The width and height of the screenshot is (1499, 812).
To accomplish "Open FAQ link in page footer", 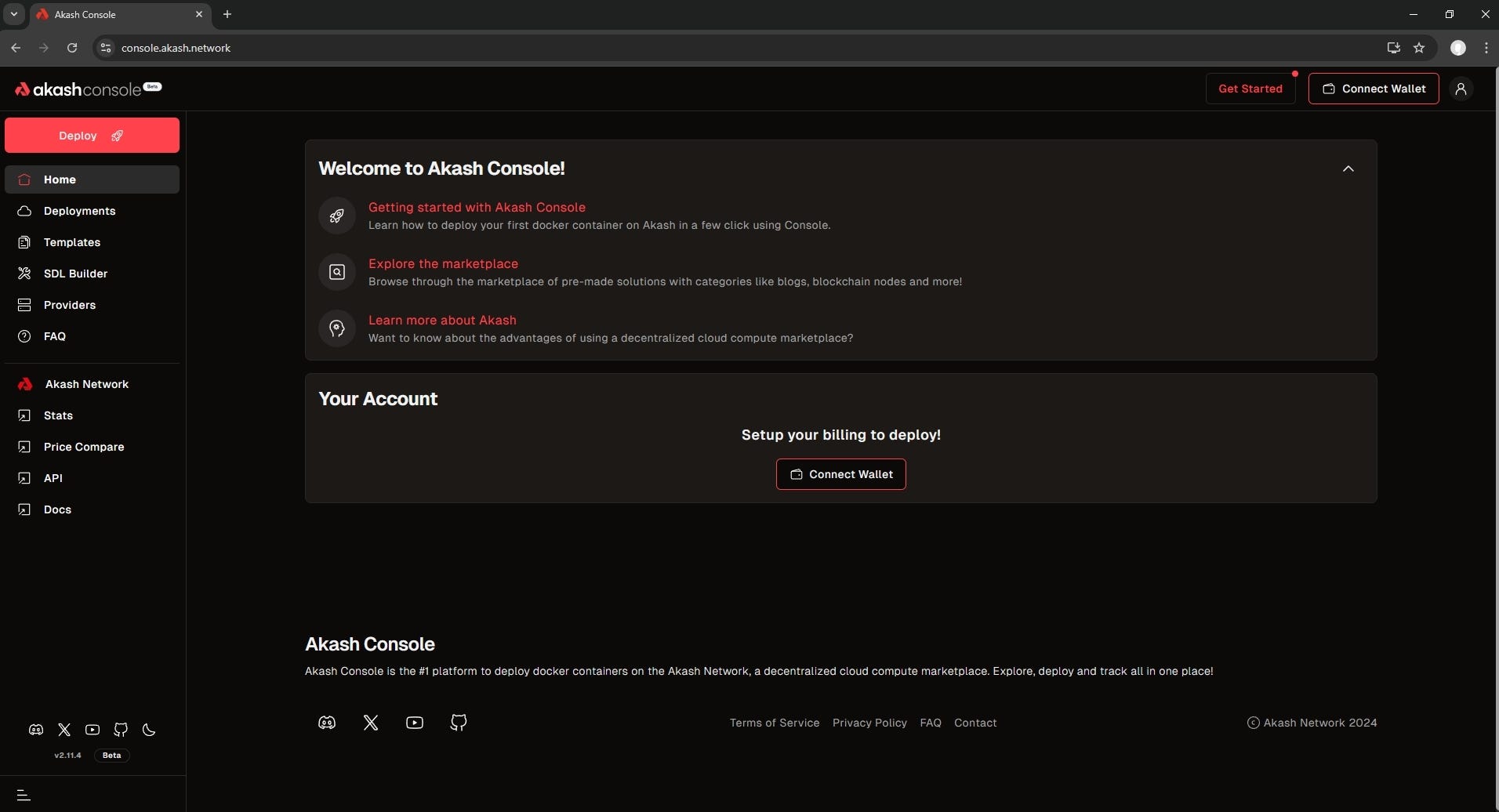I will tap(931, 723).
